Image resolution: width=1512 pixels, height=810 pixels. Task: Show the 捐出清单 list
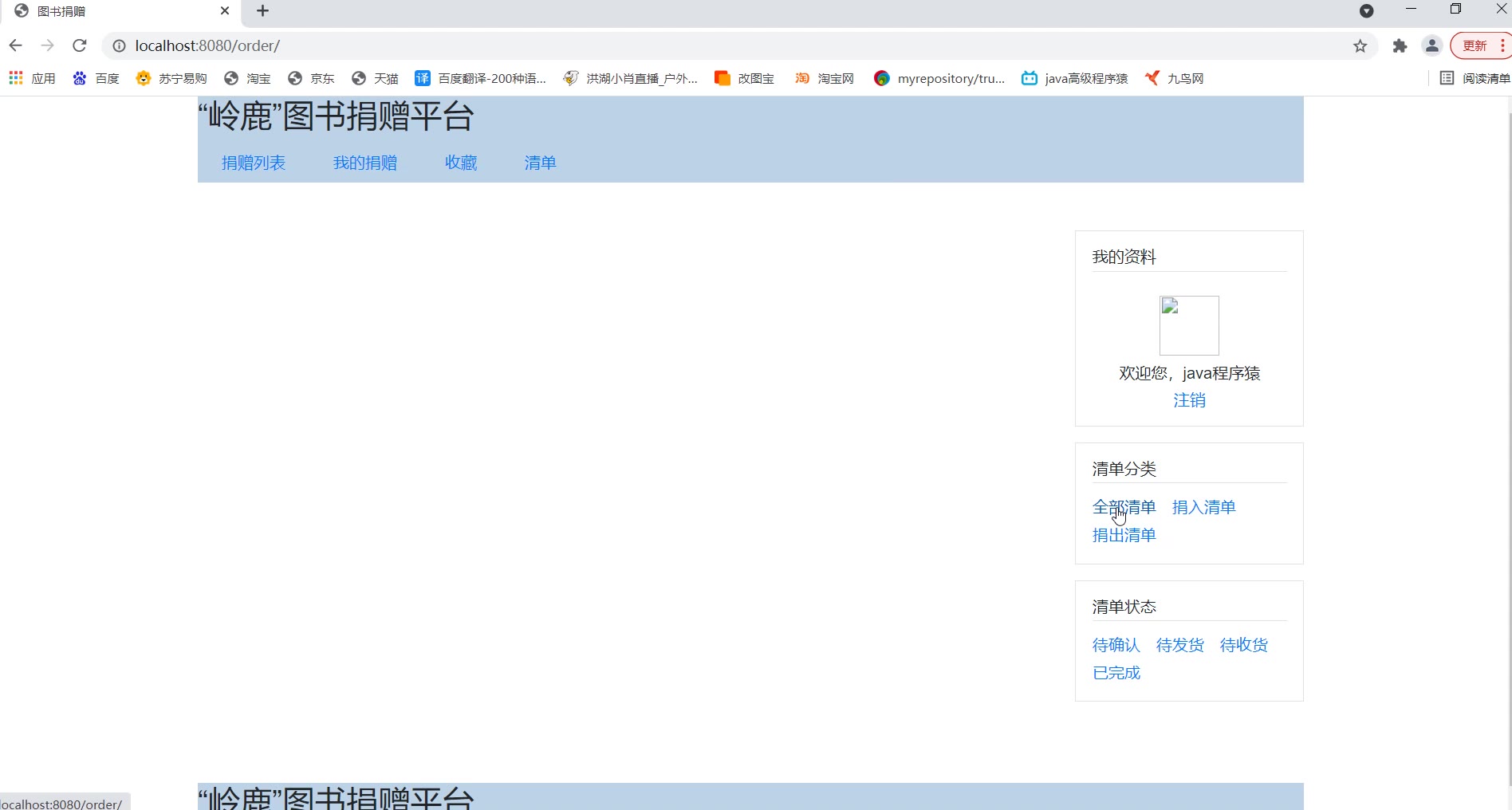tap(1124, 535)
